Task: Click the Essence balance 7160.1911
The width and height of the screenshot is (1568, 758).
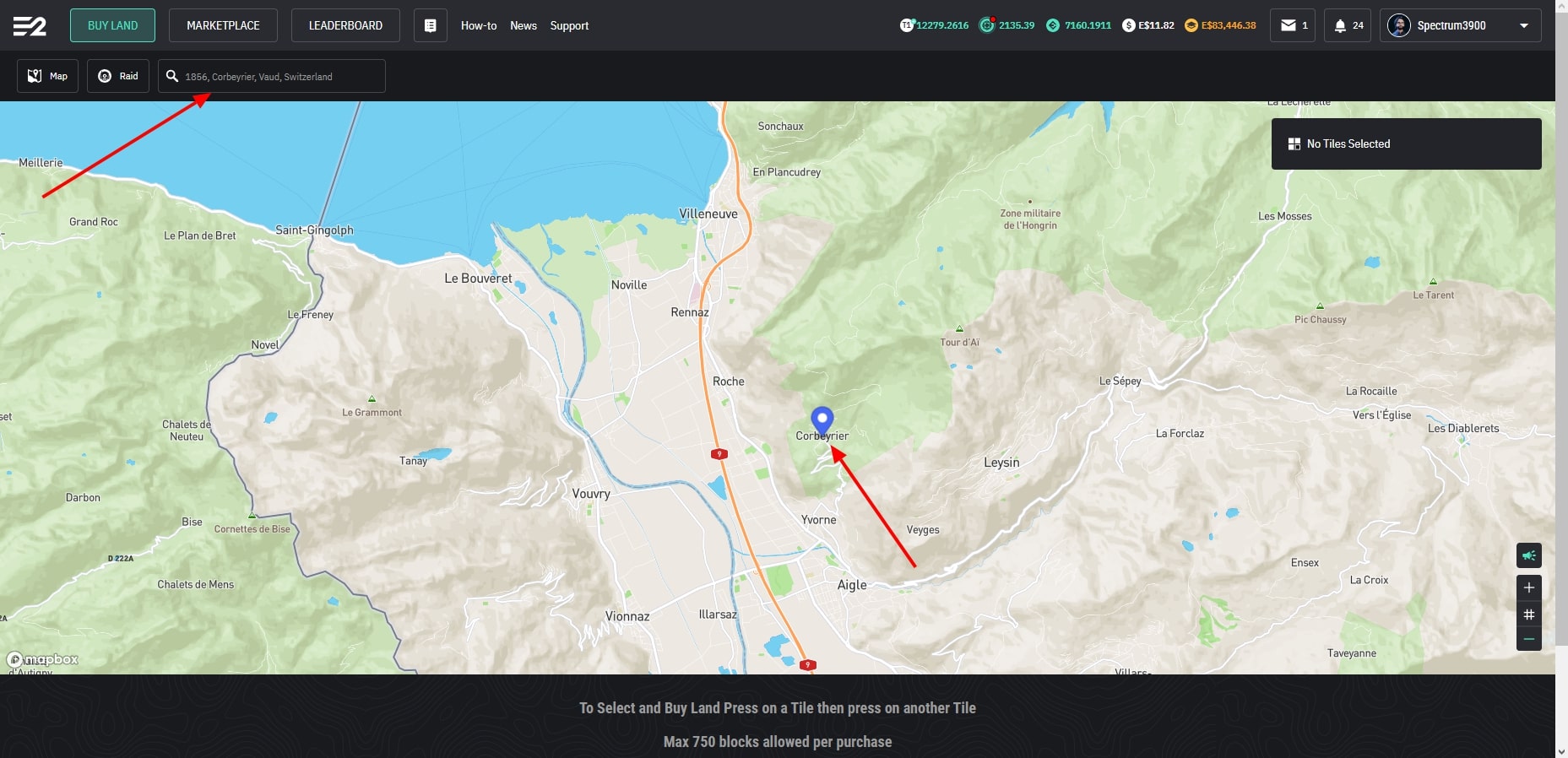Action: pos(1079,25)
